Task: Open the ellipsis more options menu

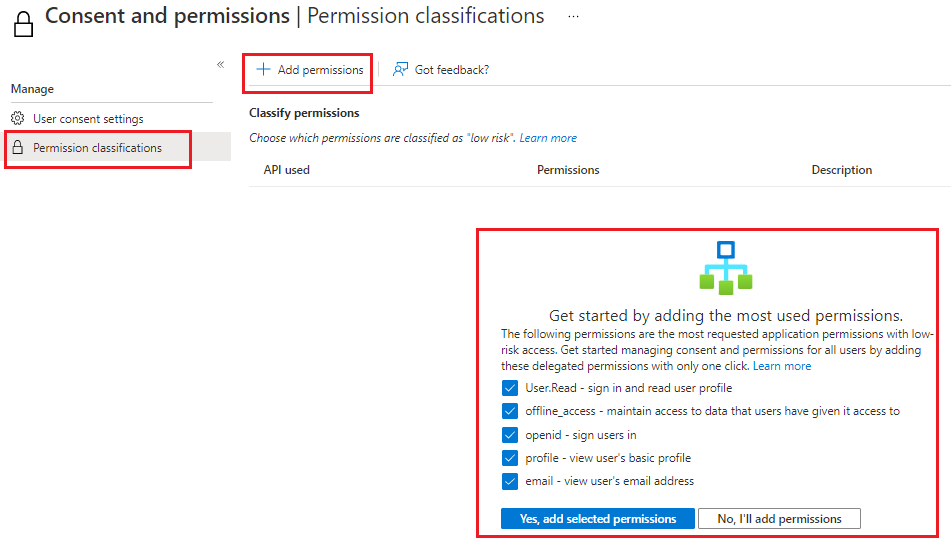Action: pos(573,16)
